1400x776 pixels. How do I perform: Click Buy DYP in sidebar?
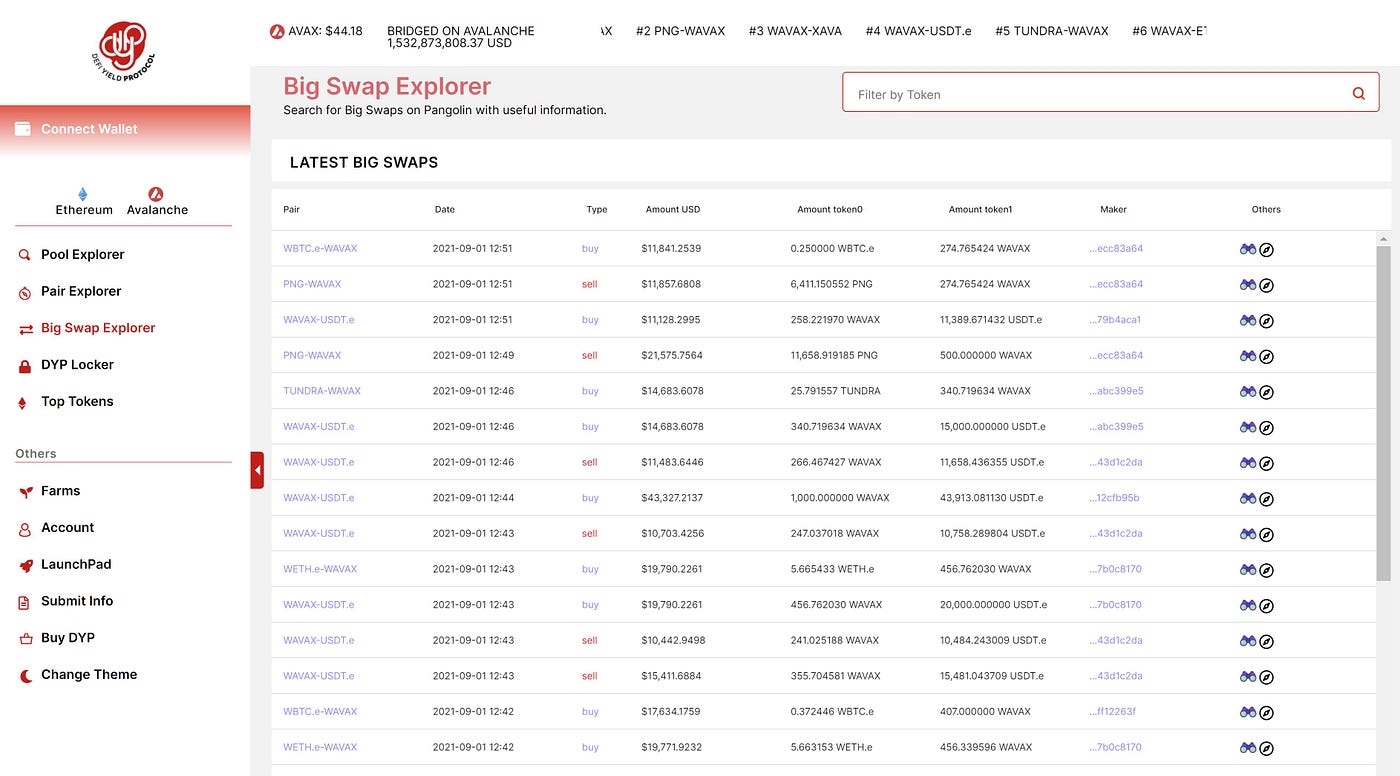[68, 638]
